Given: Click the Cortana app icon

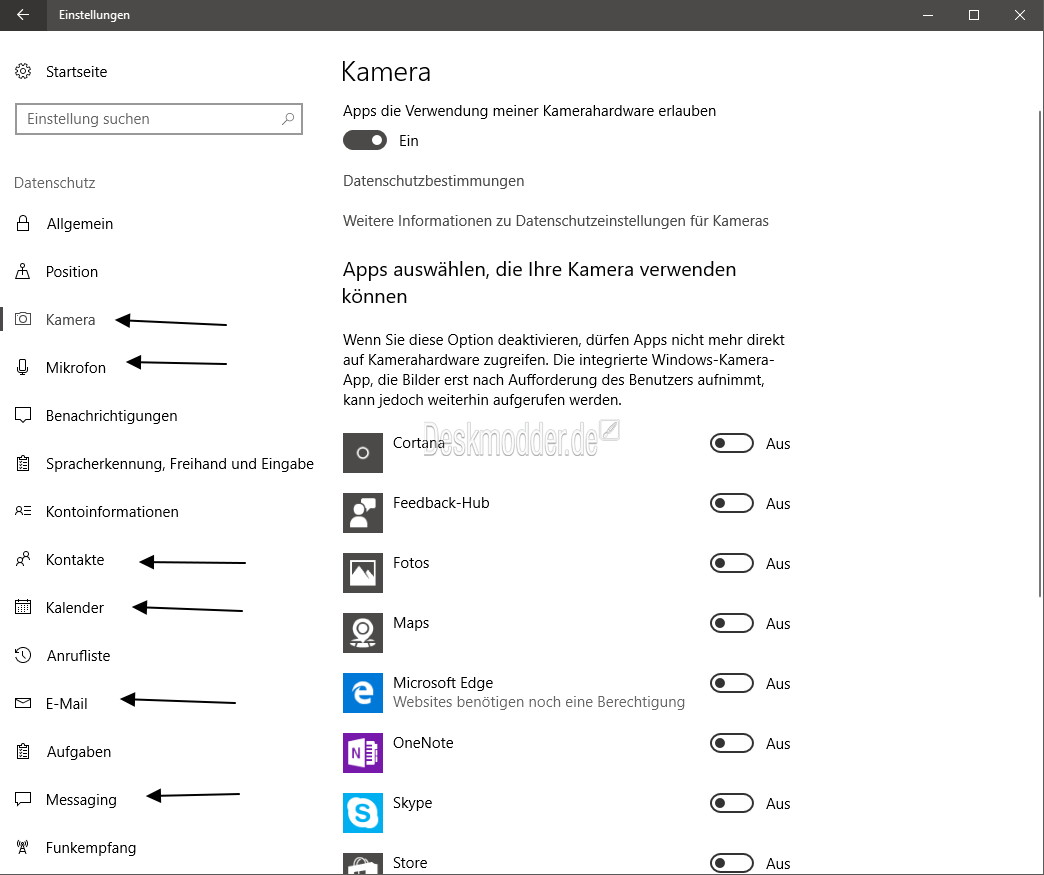Looking at the screenshot, I should pyautogui.click(x=363, y=453).
